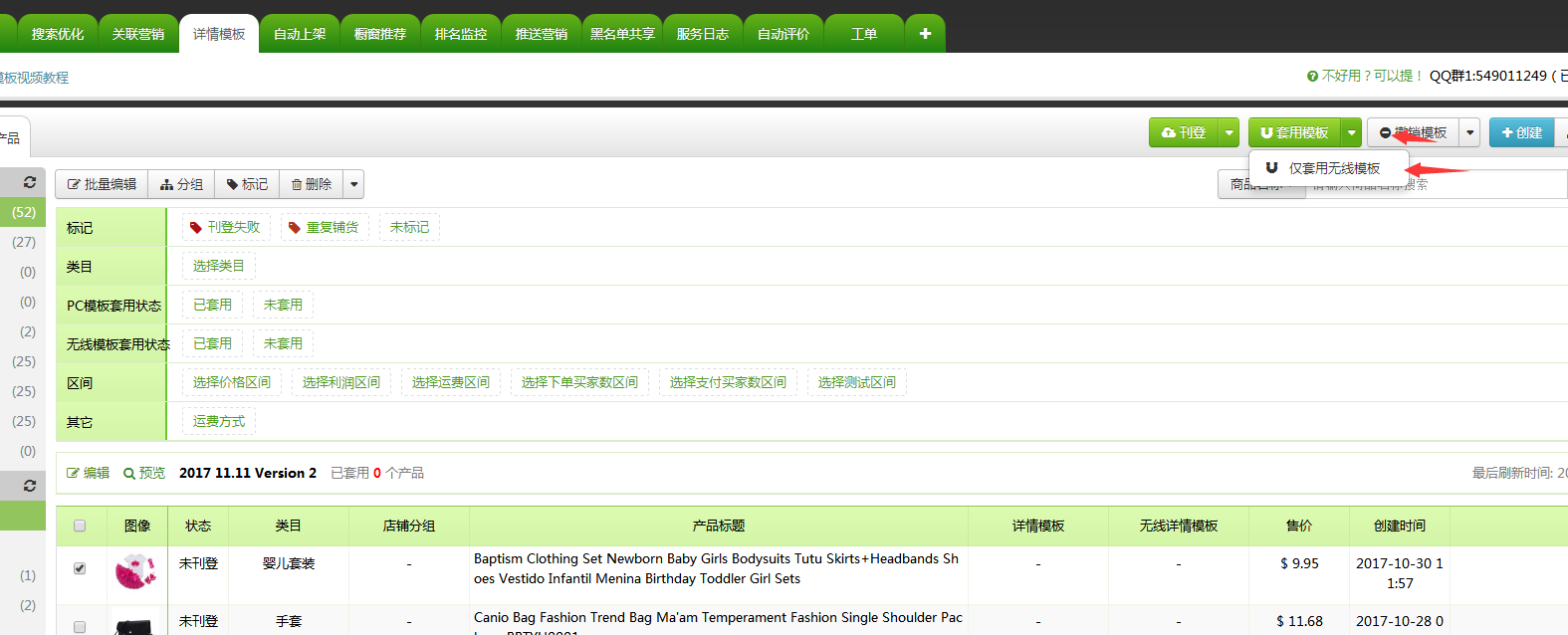Open the 服务日志 tab
1568x635 pixels.
[703, 34]
